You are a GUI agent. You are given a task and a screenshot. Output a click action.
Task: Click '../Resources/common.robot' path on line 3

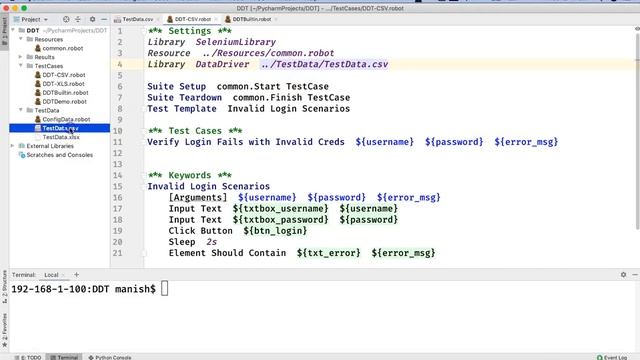(268, 53)
